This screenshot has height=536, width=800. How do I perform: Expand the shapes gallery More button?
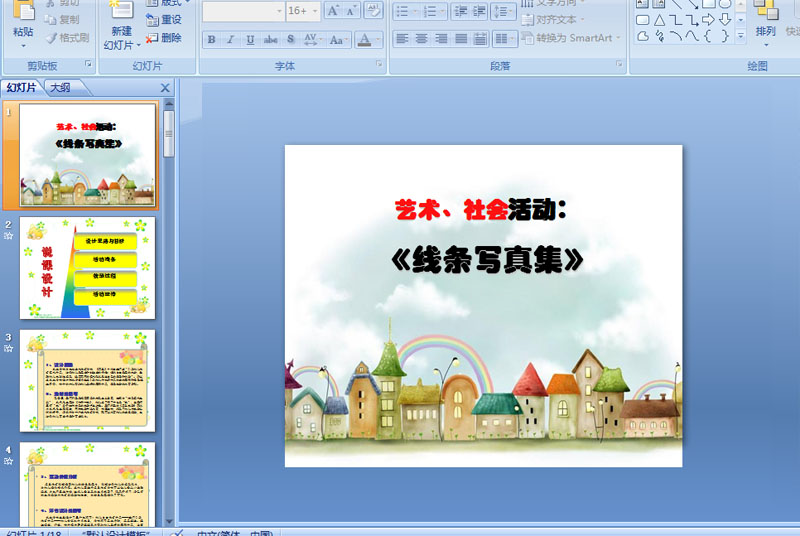pos(741,36)
